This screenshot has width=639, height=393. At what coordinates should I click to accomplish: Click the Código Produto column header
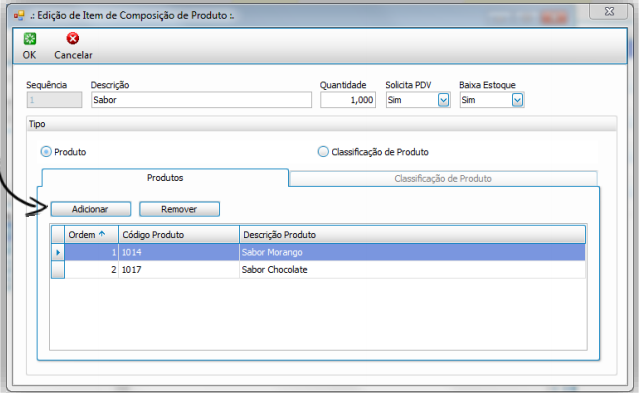click(178, 235)
